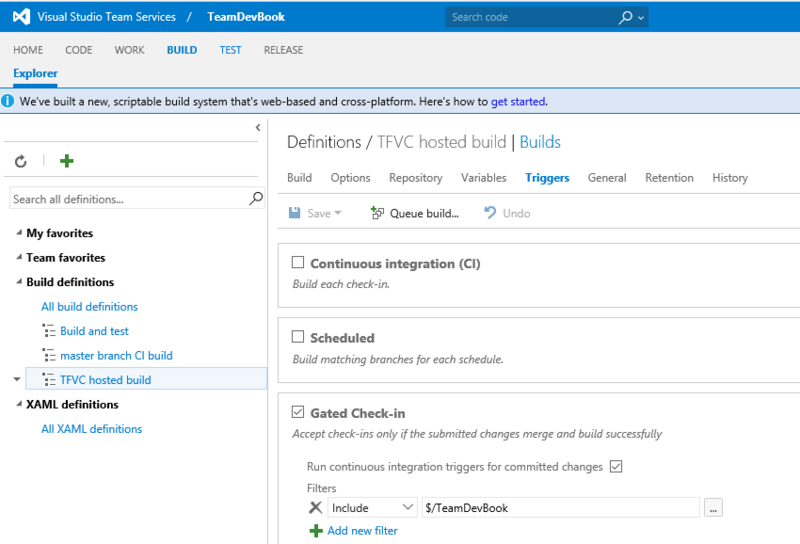Click the info icon in the banner
Image resolution: width=800 pixels, height=544 pixels.
click(x=8, y=101)
